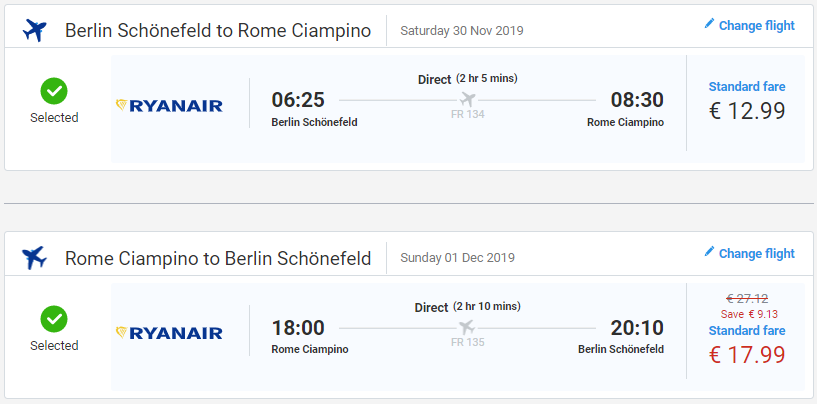Click the grey plane icon above FR 135
Screen dimensions: 817x404
[467, 327]
